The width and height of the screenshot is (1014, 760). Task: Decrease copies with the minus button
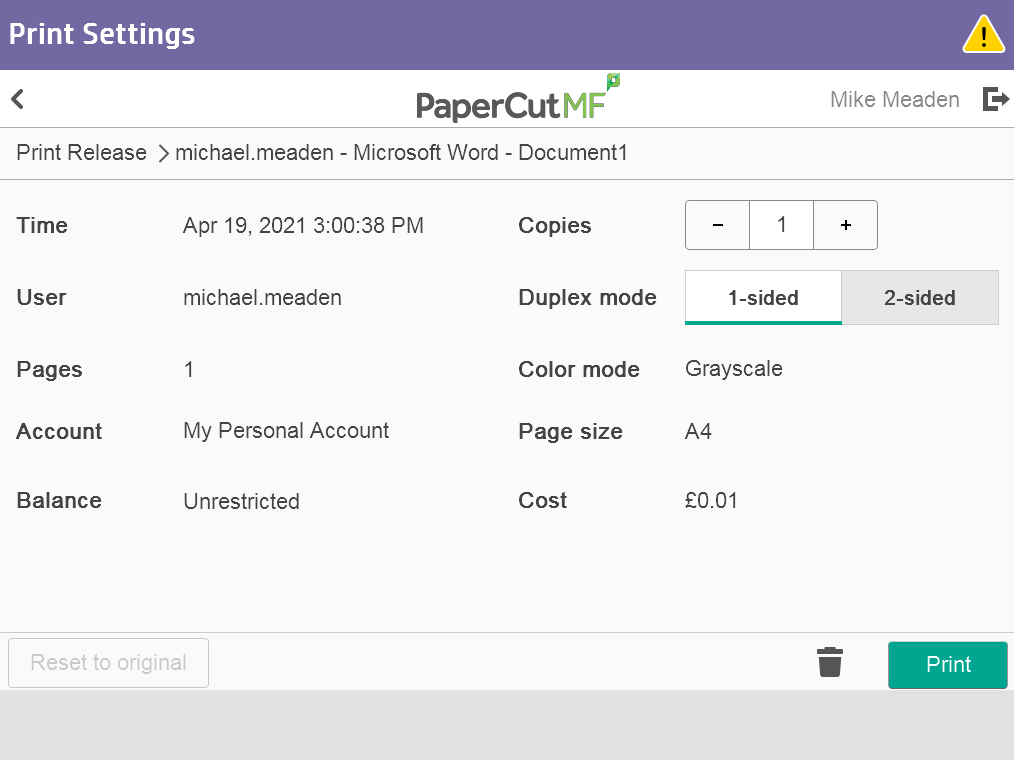coord(717,225)
